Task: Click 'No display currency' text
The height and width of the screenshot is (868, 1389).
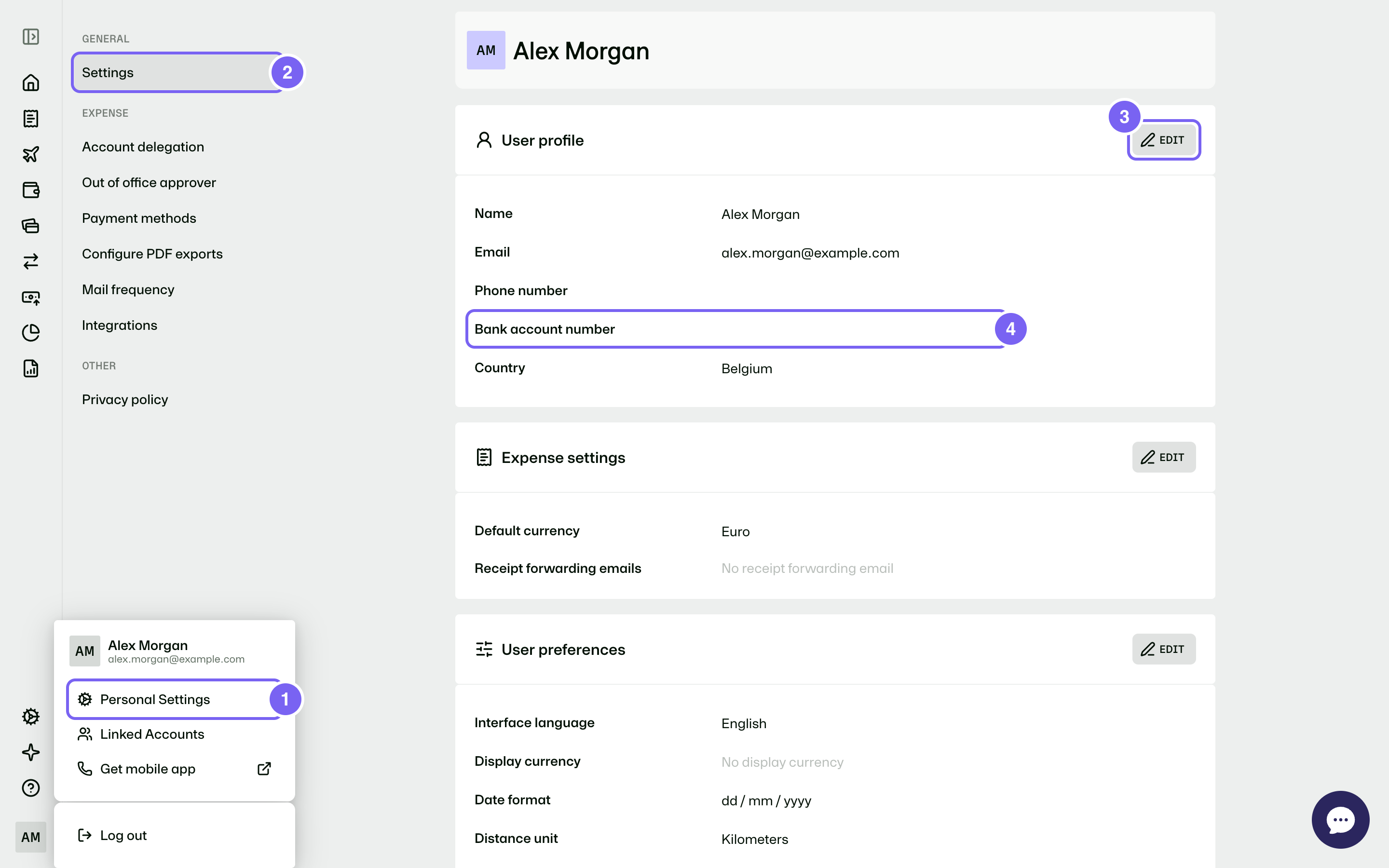Action: coord(782,762)
